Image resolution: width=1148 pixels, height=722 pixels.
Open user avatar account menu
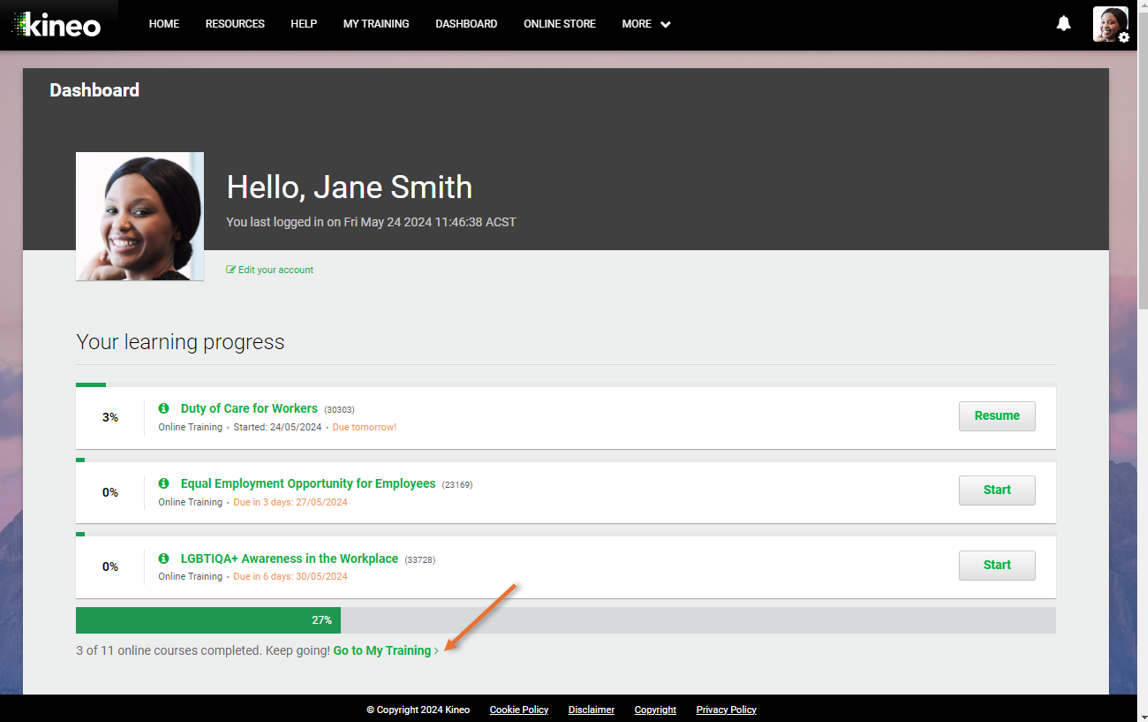pyautogui.click(x=1111, y=24)
